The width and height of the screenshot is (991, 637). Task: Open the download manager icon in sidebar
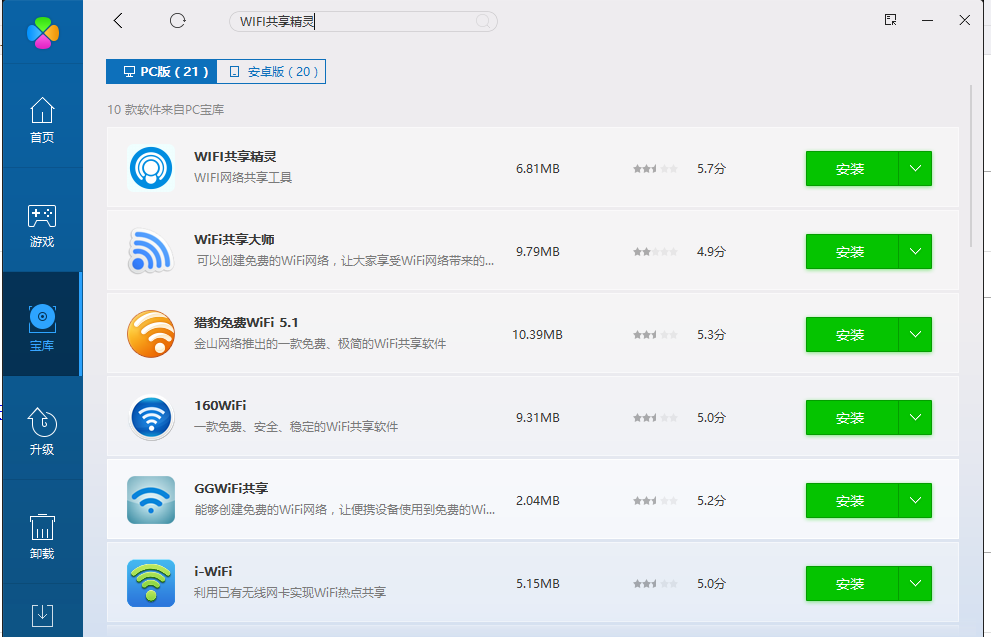[x=42, y=616]
